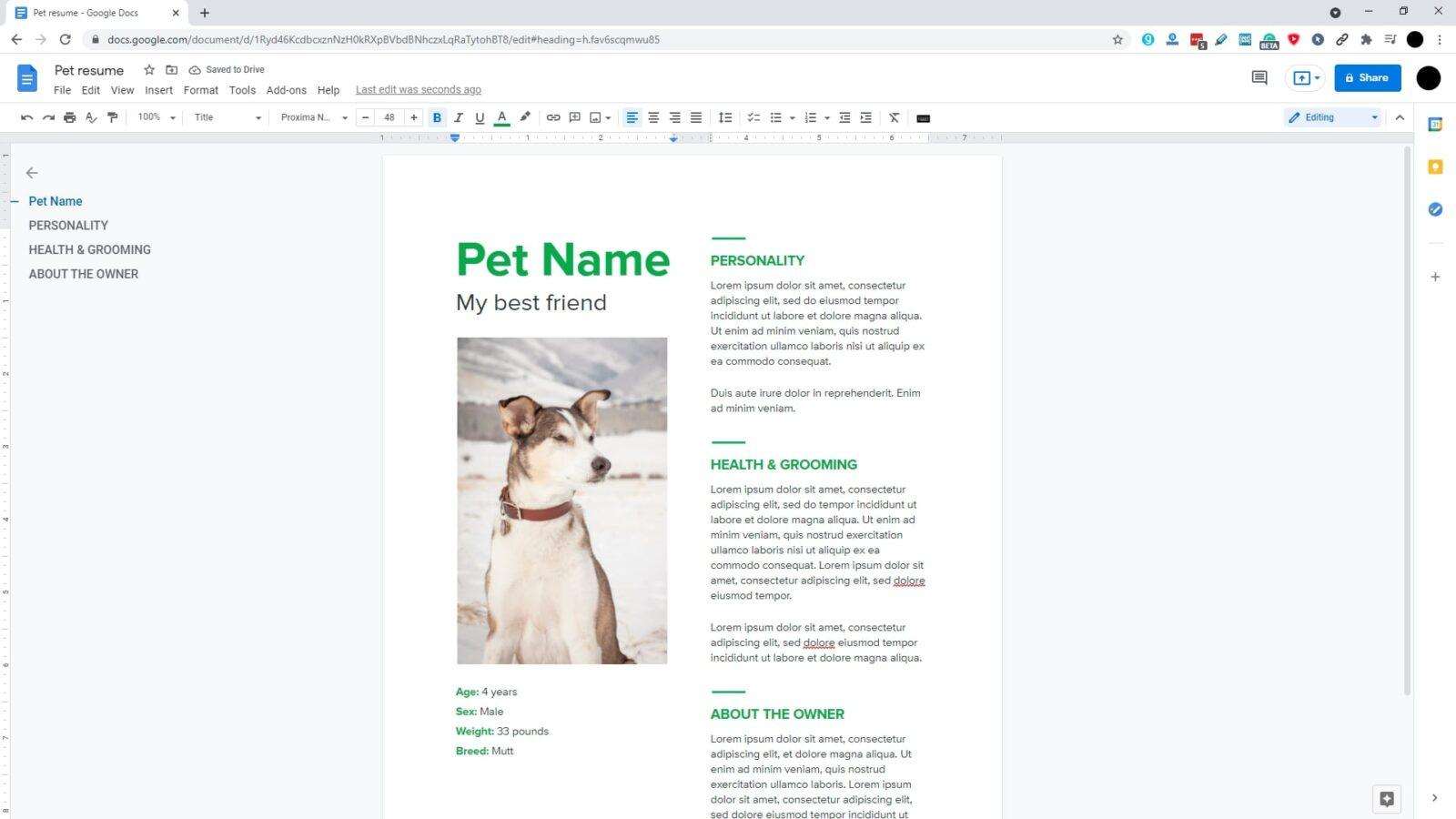Expand the bulleted list options arrow
1456x819 pixels.
pos(791,116)
